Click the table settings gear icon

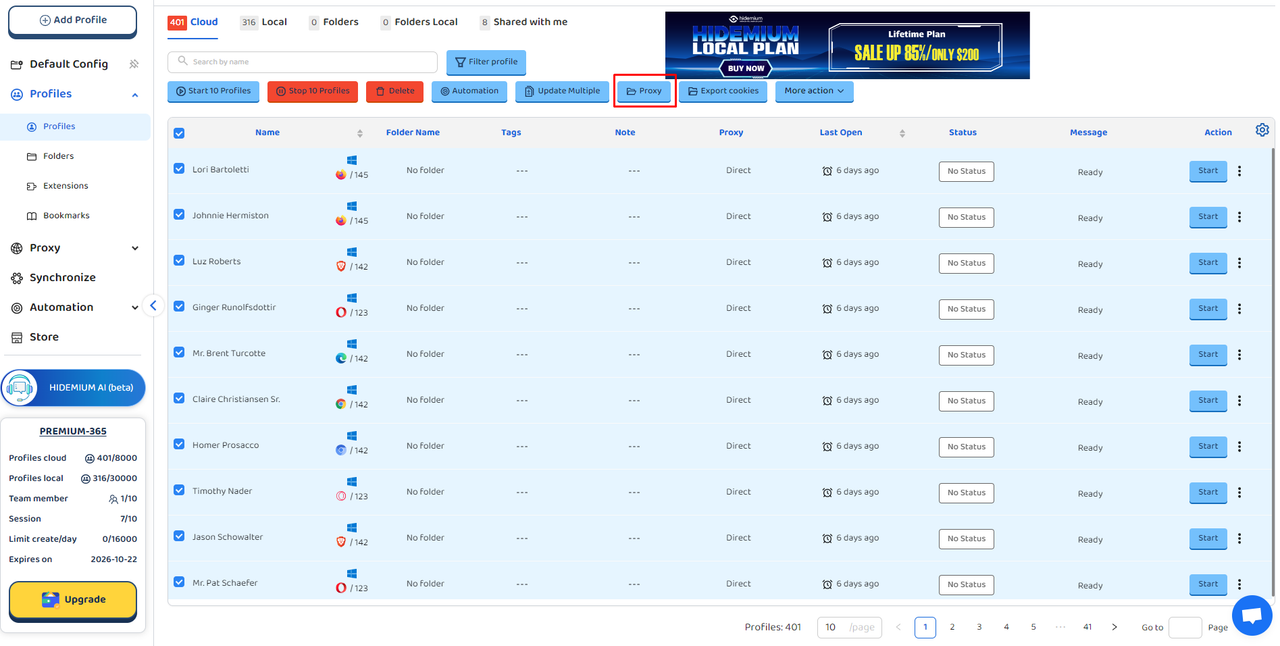[x=1262, y=130]
